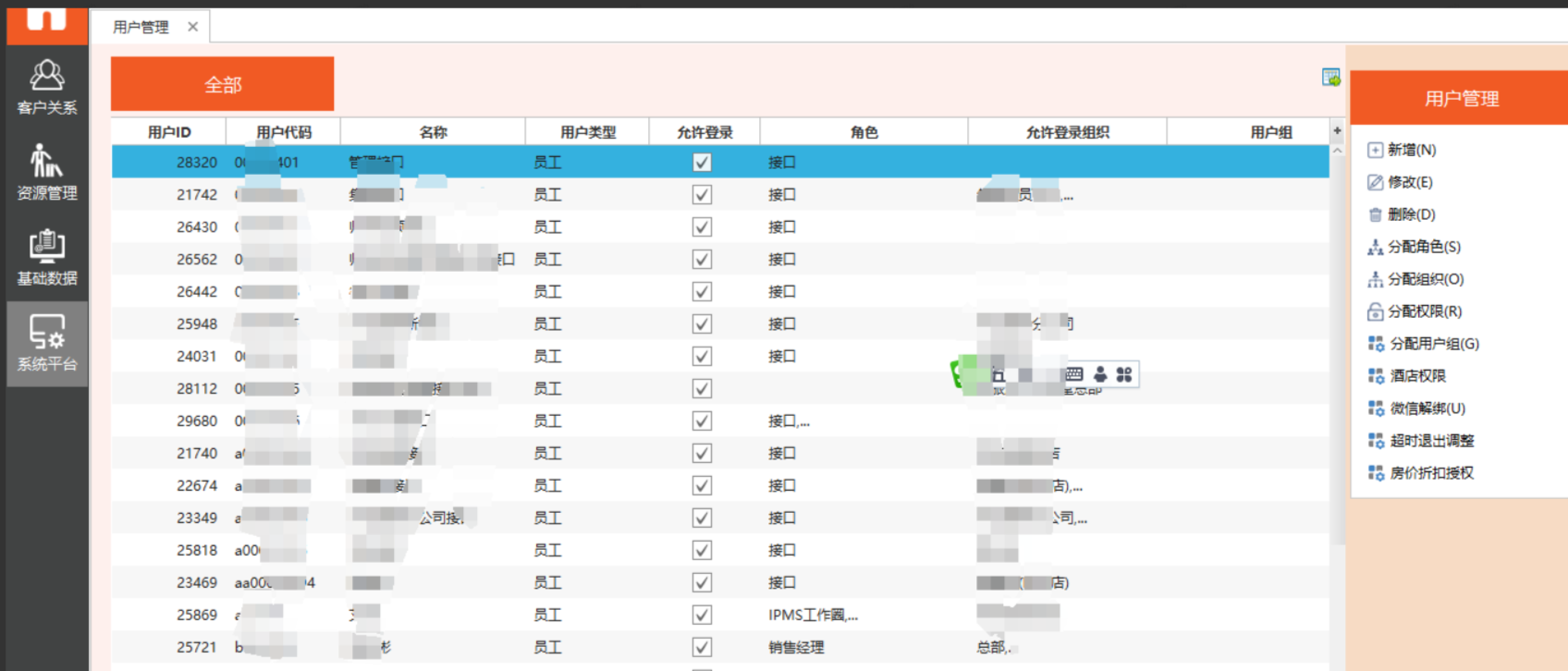The image size is (1568, 671).
Task: Select the 系统平台 sidebar module
Action: [46, 343]
